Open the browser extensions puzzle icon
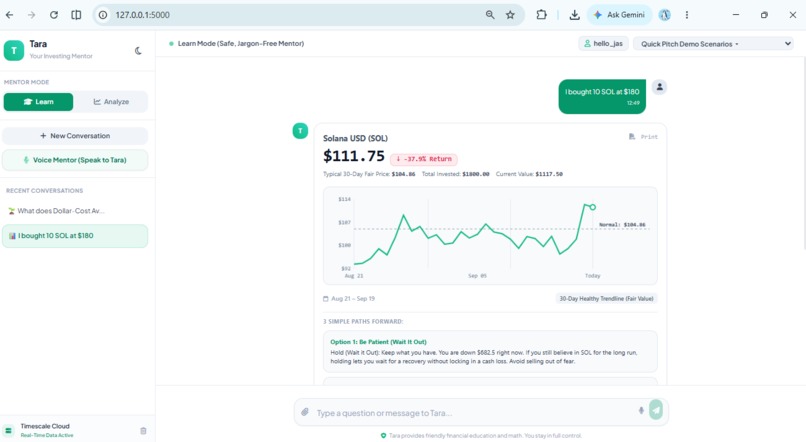The width and height of the screenshot is (806, 442). pyautogui.click(x=541, y=15)
